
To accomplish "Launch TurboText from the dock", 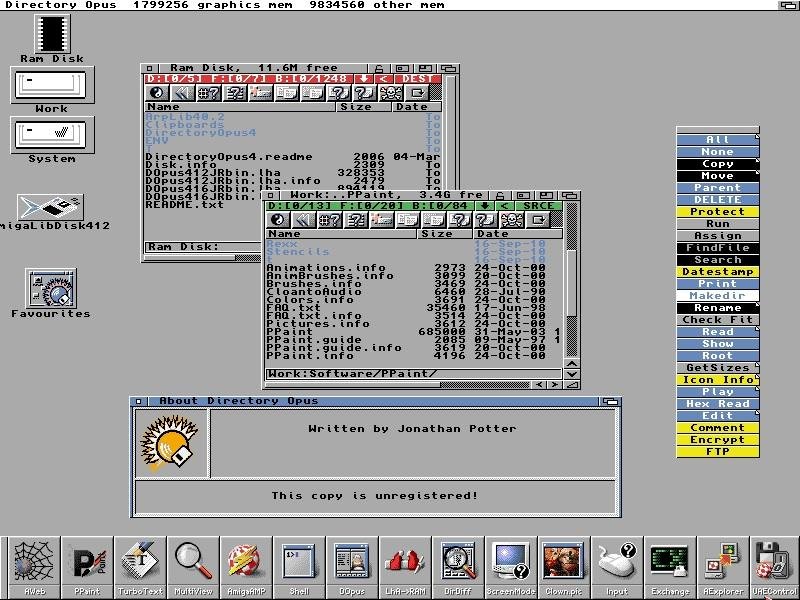I will (140, 567).
